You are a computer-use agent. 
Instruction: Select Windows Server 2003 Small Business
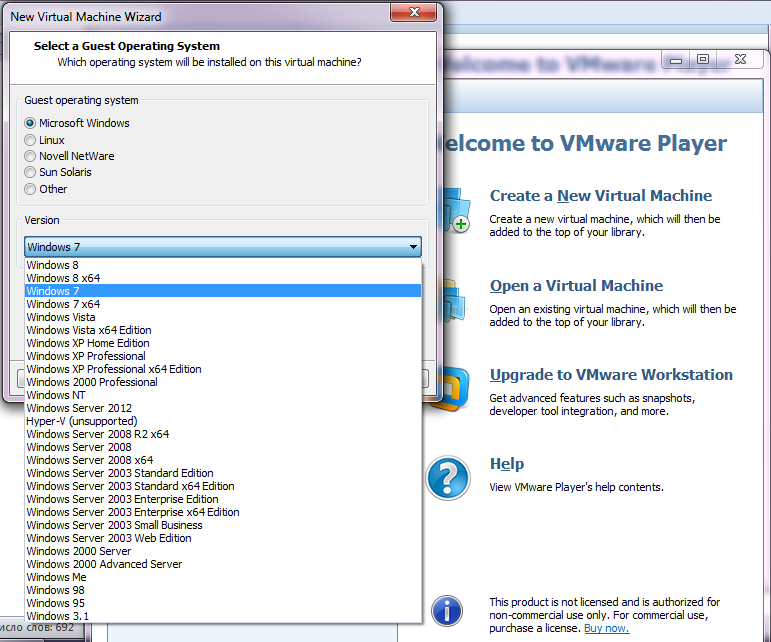pyautogui.click(x=223, y=525)
